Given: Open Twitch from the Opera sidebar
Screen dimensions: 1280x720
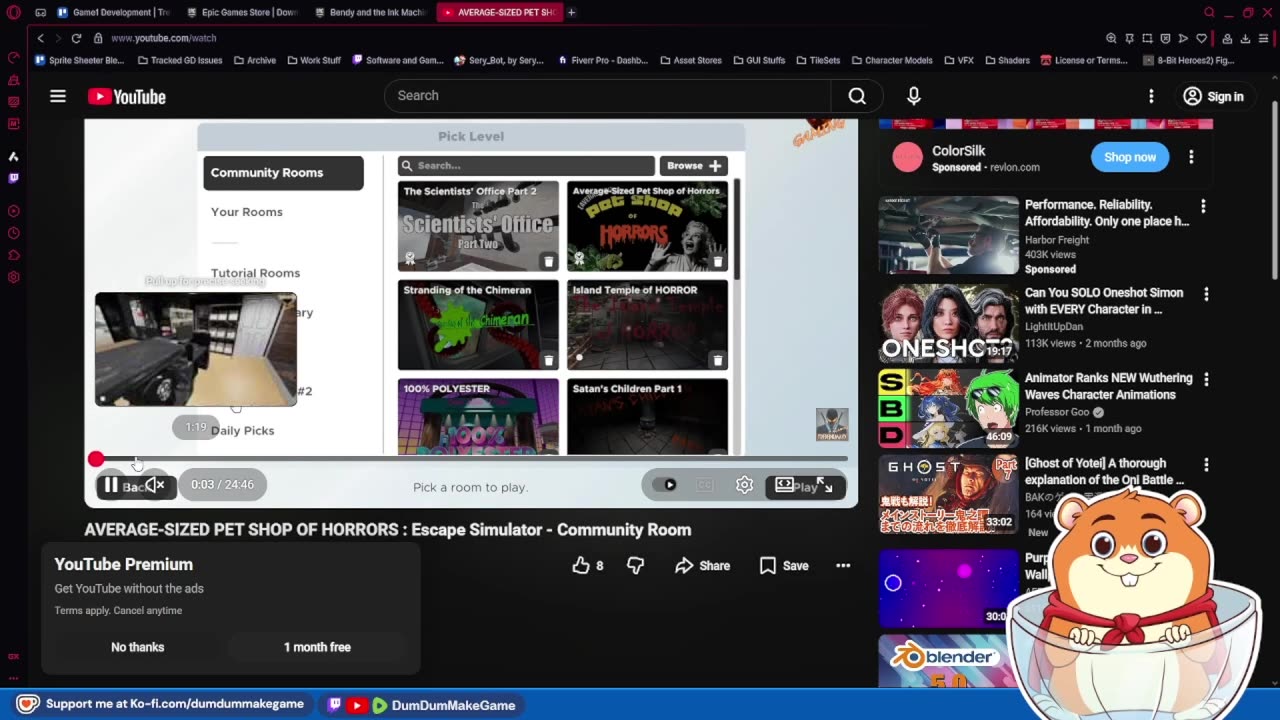Looking at the screenshot, I should [14, 179].
